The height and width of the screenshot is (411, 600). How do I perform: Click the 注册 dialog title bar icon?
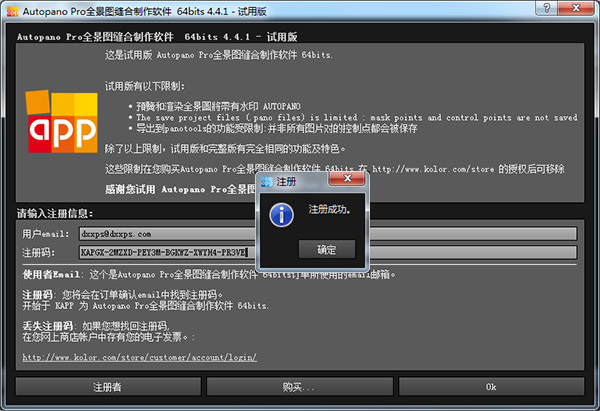point(266,182)
